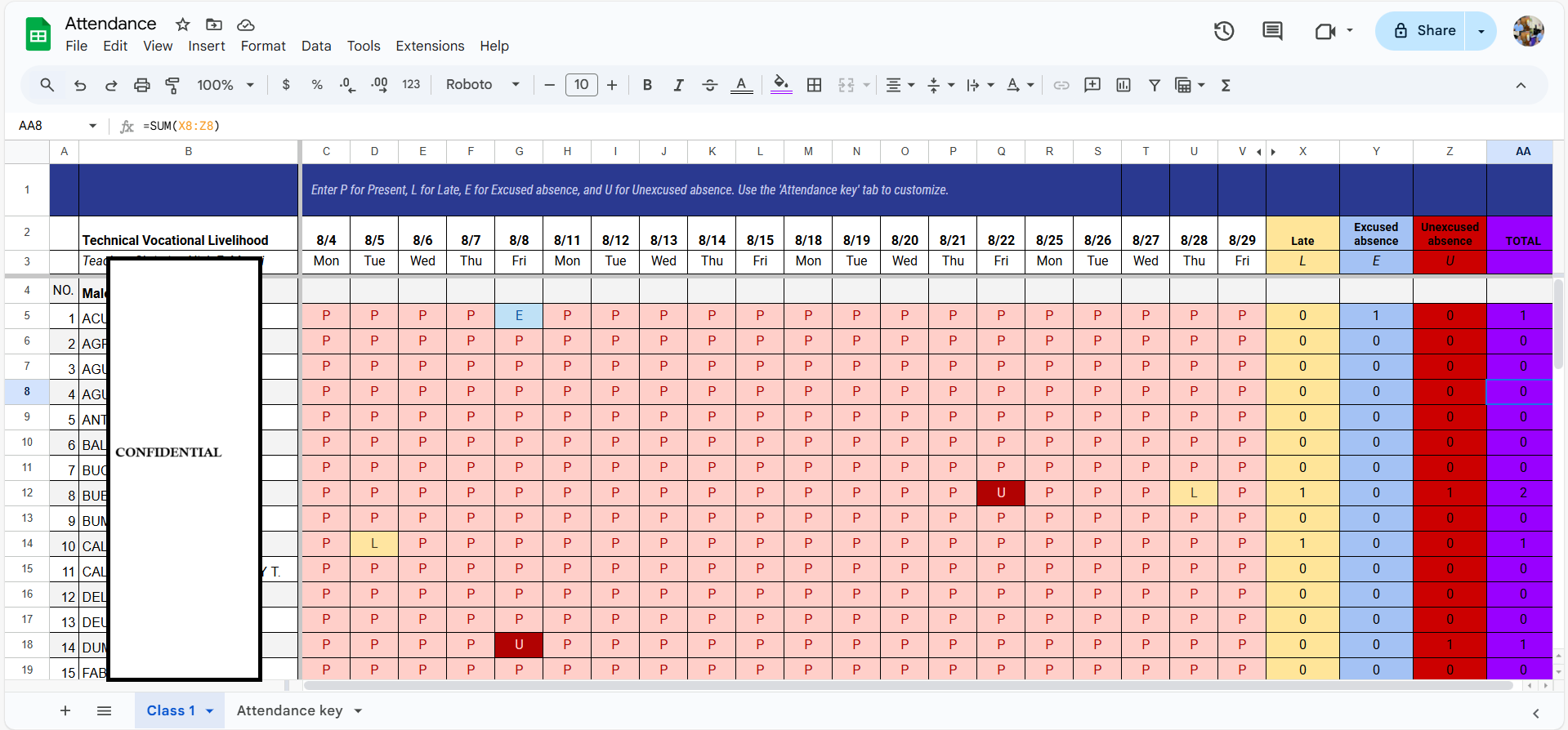Open version history clock icon
Viewport: 1568px width, 730px height.
(x=1223, y=31)
